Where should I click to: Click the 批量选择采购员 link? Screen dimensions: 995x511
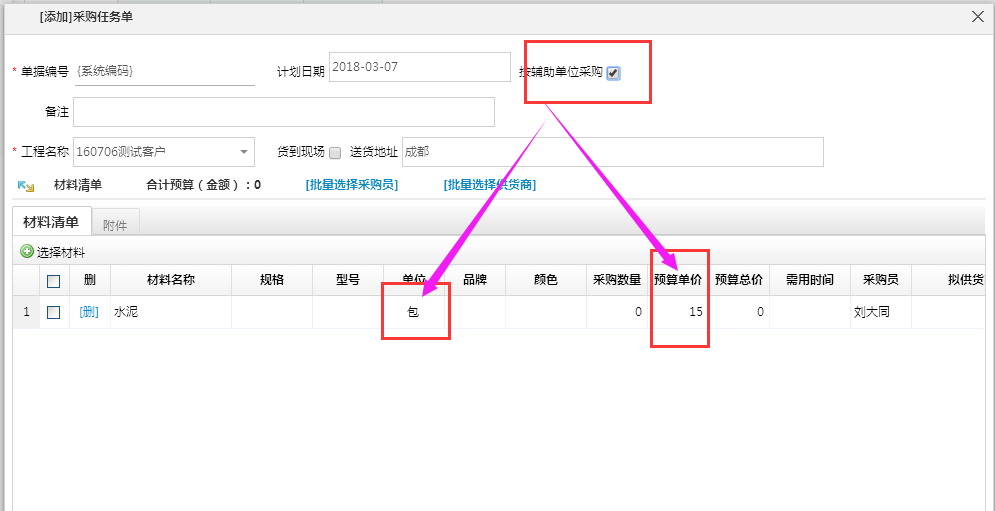351,185
